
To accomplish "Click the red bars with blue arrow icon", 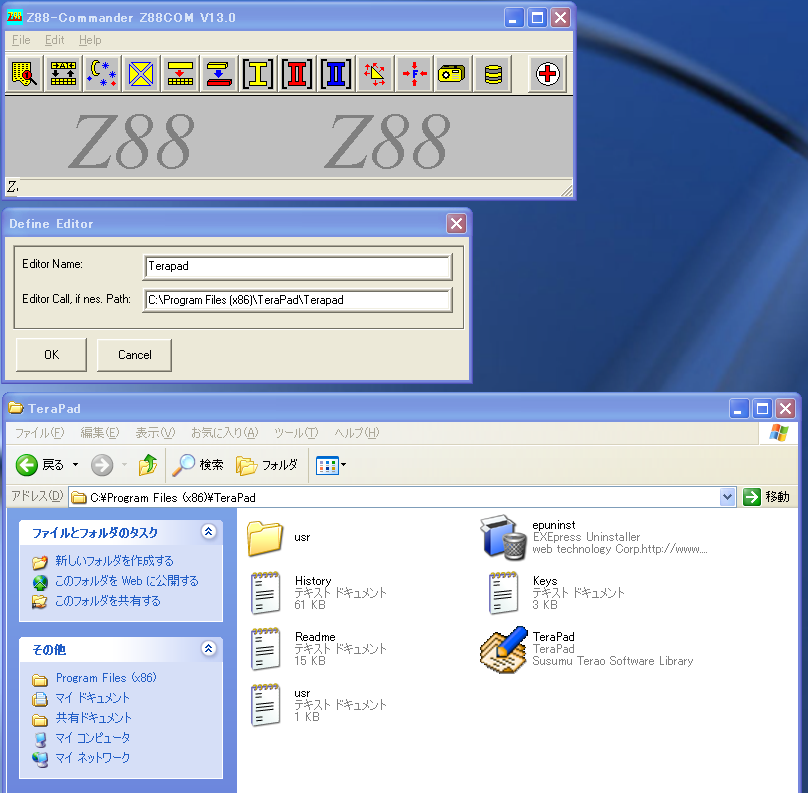I will tap(219, 74).
